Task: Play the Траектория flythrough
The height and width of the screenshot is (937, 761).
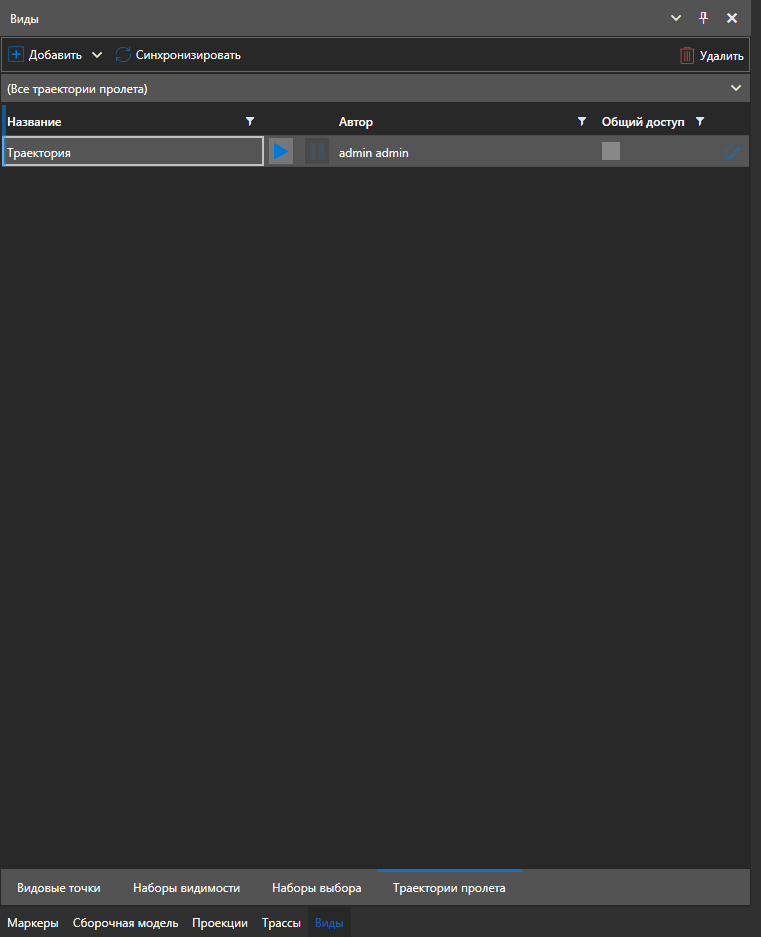Action: pos(281,152)
